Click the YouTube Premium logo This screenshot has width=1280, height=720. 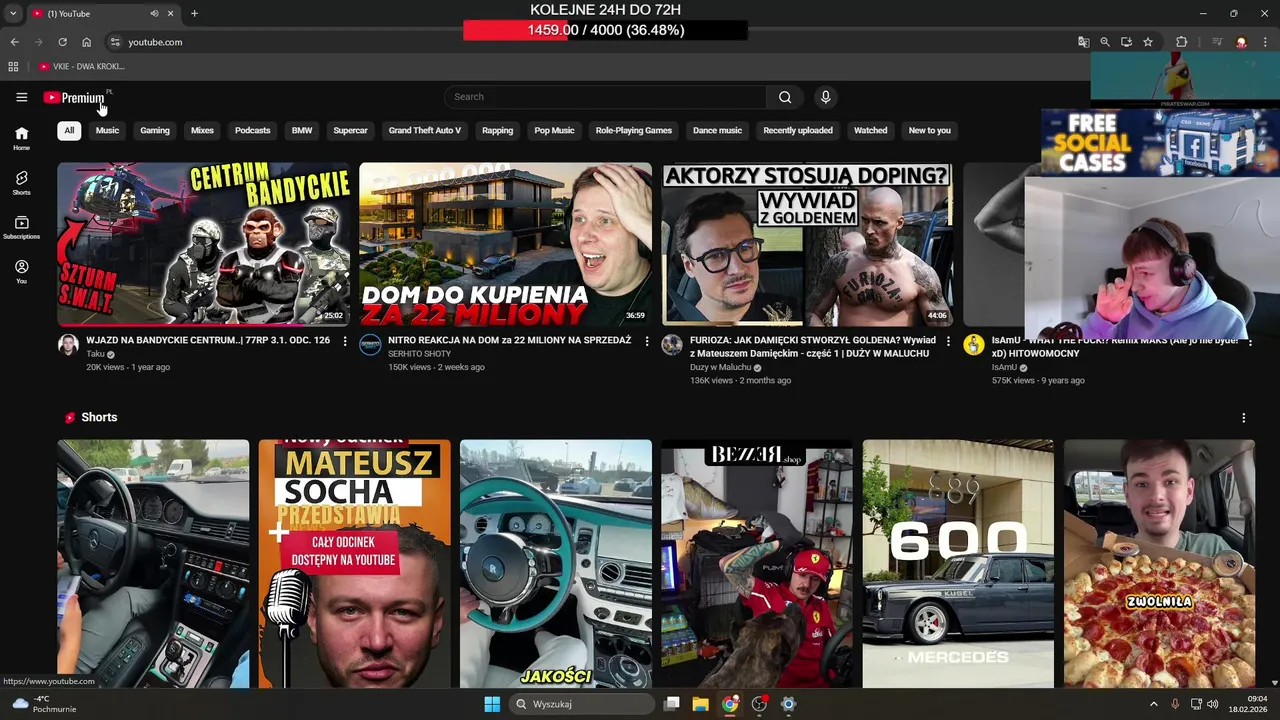tap(74, 97)
